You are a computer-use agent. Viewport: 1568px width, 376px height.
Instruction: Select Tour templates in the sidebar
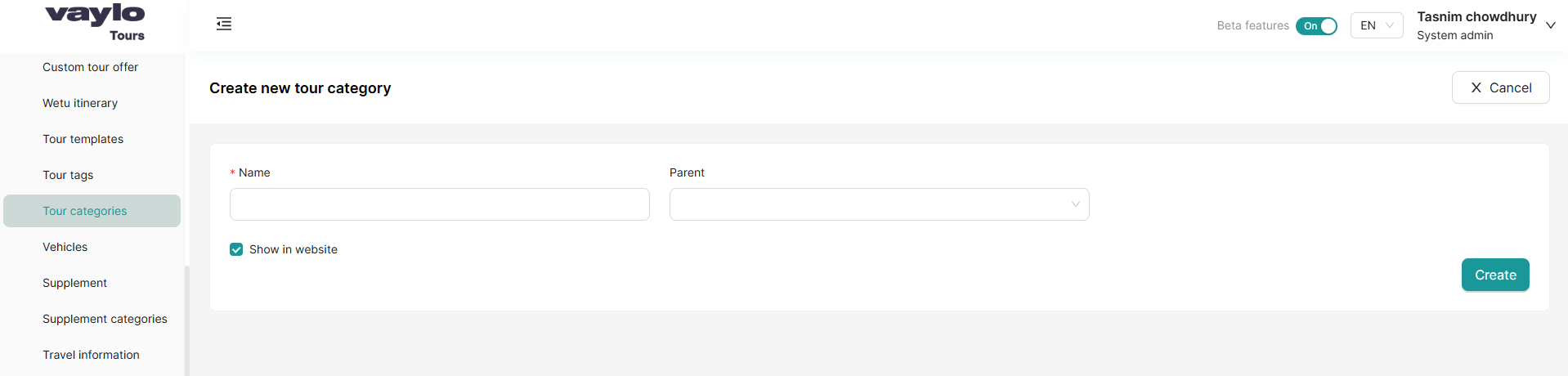(83, 139)
